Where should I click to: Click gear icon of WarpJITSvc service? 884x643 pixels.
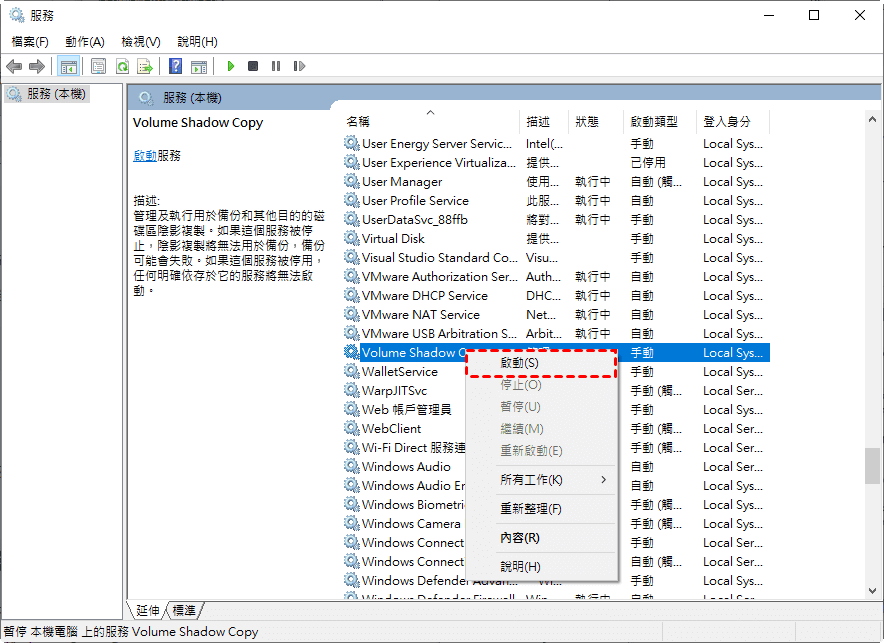click(x=352, y=390)
